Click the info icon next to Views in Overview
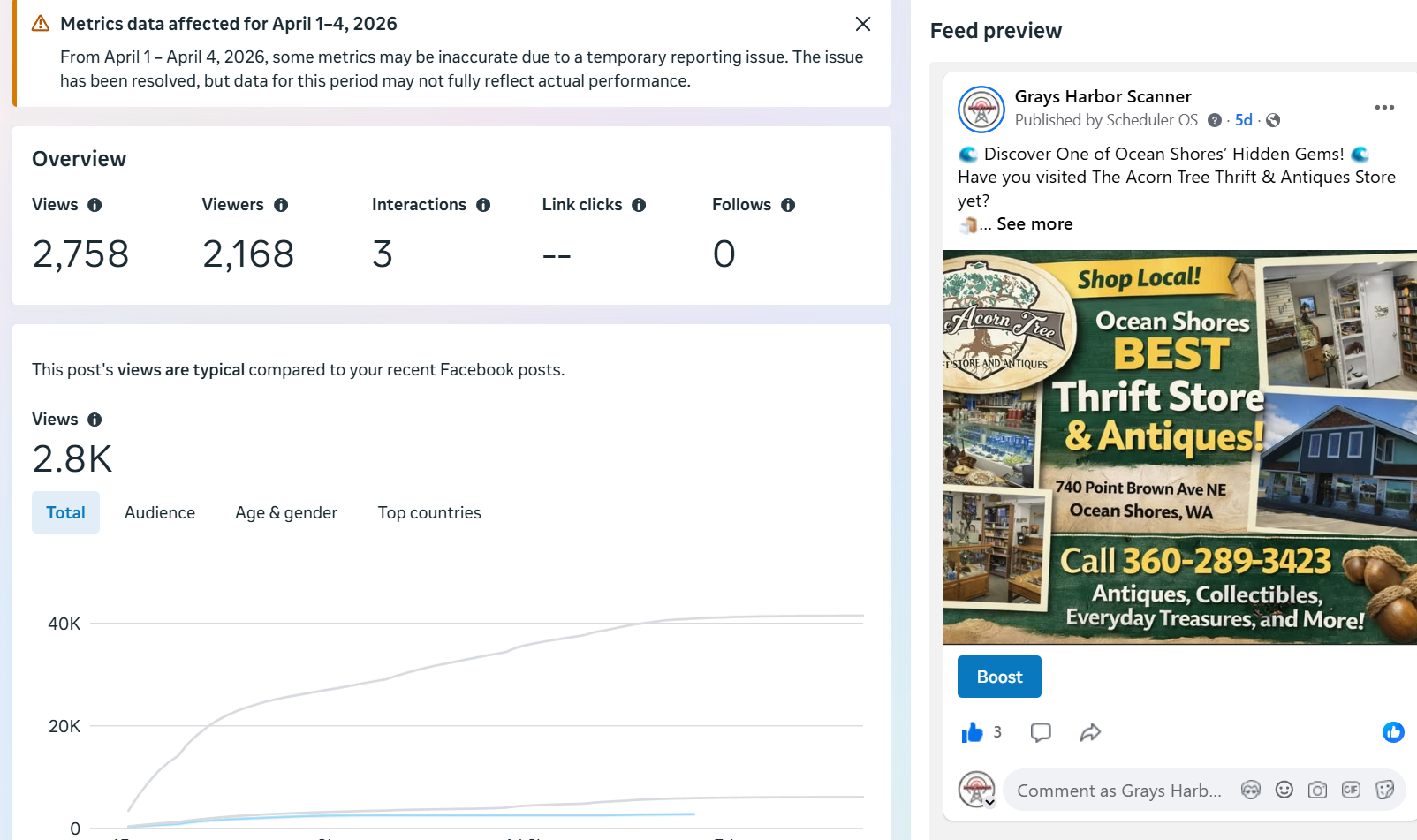Screen dimensions: 1417x840 coord(95,205)
